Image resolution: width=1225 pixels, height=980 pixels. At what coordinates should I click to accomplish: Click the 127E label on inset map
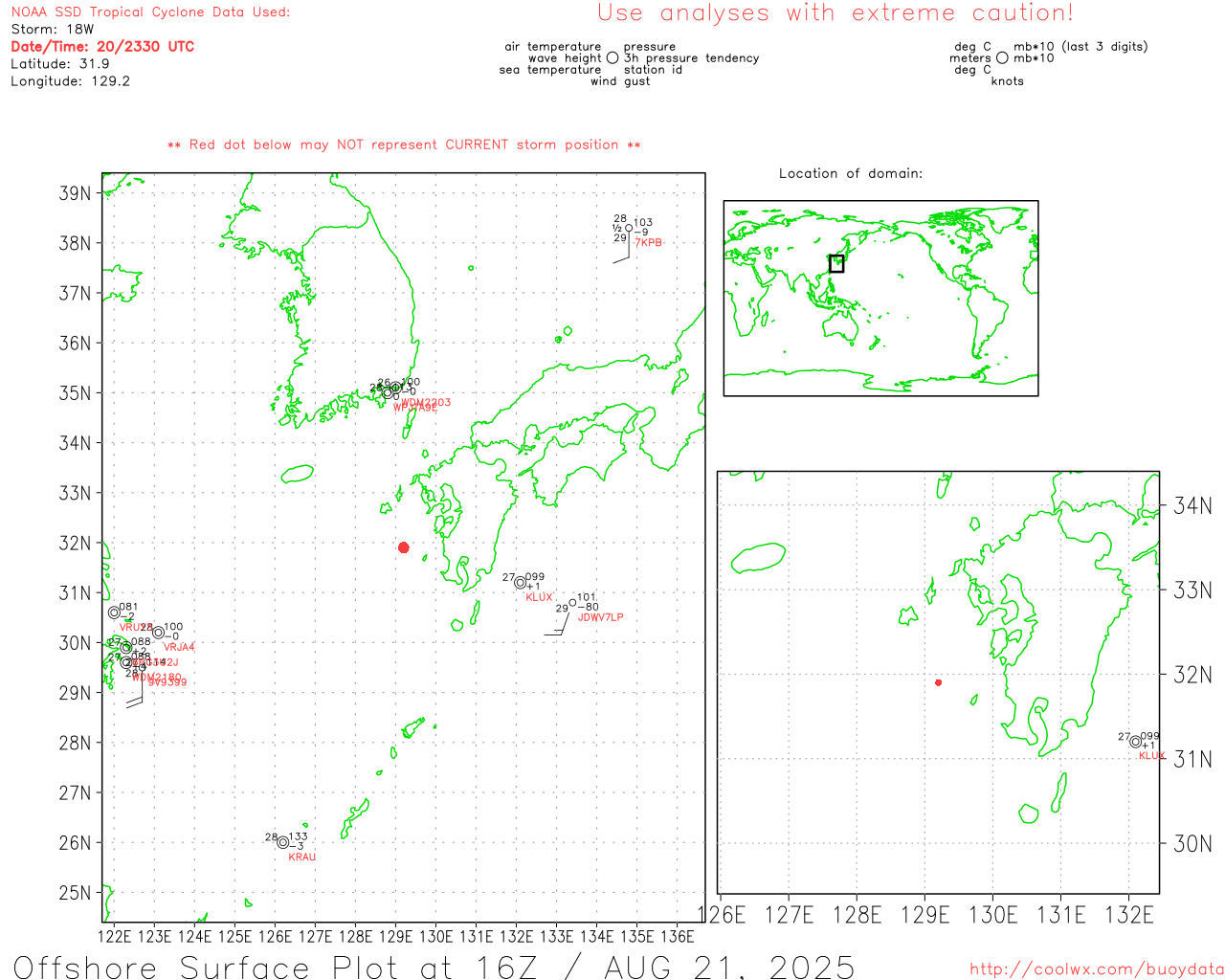click(789, 915)
